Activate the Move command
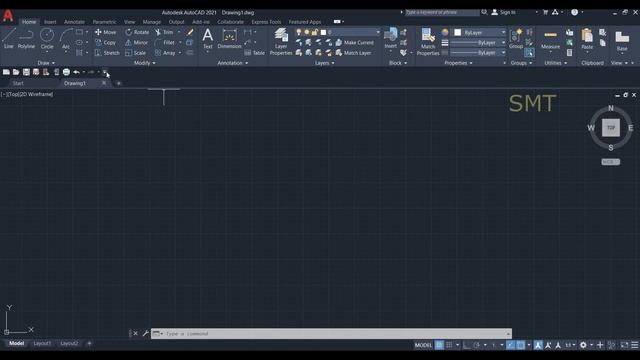Screen dimensions: 640x360 tap(106, 32)
